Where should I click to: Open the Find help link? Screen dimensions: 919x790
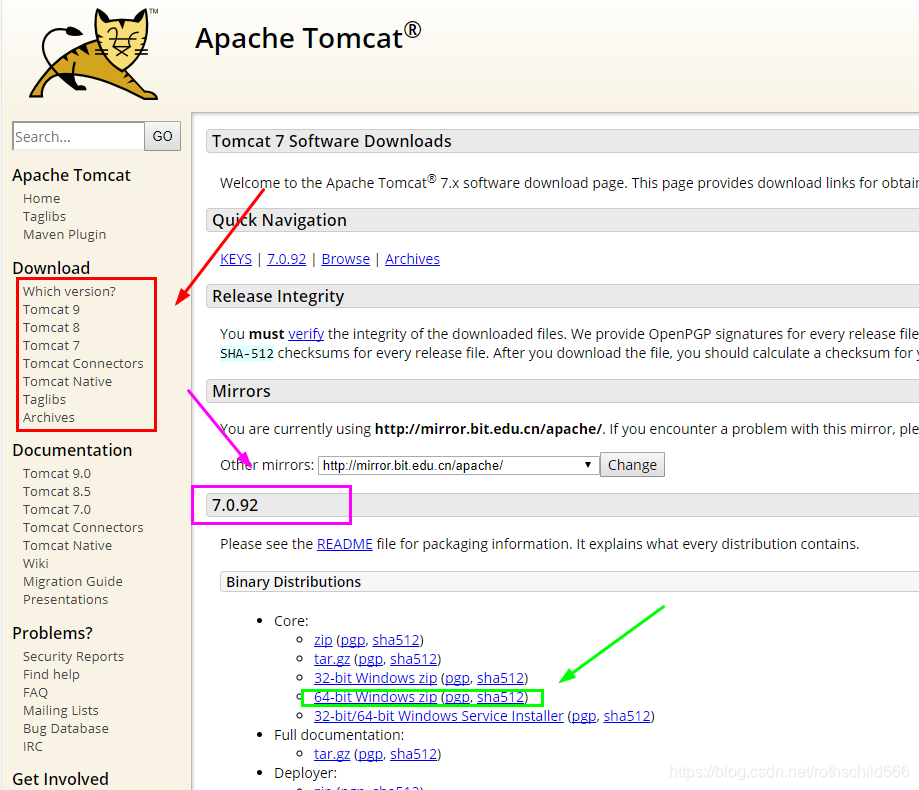click(51, 675)
